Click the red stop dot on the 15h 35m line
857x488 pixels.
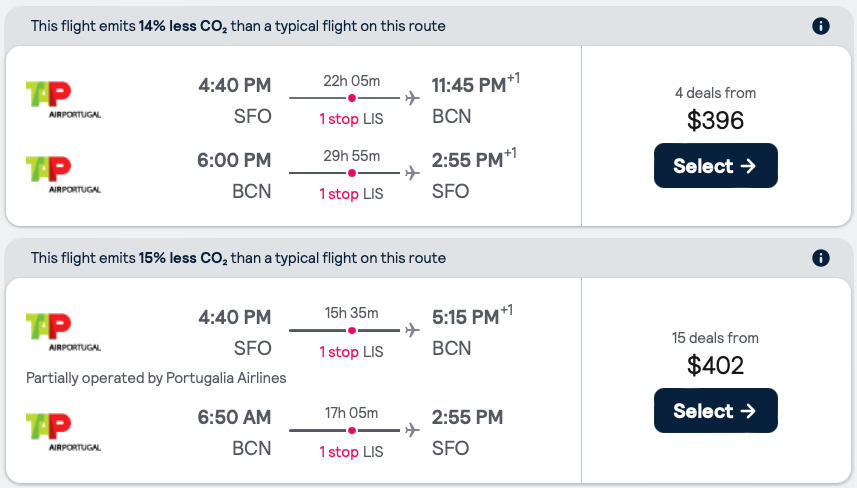(352, 330)
